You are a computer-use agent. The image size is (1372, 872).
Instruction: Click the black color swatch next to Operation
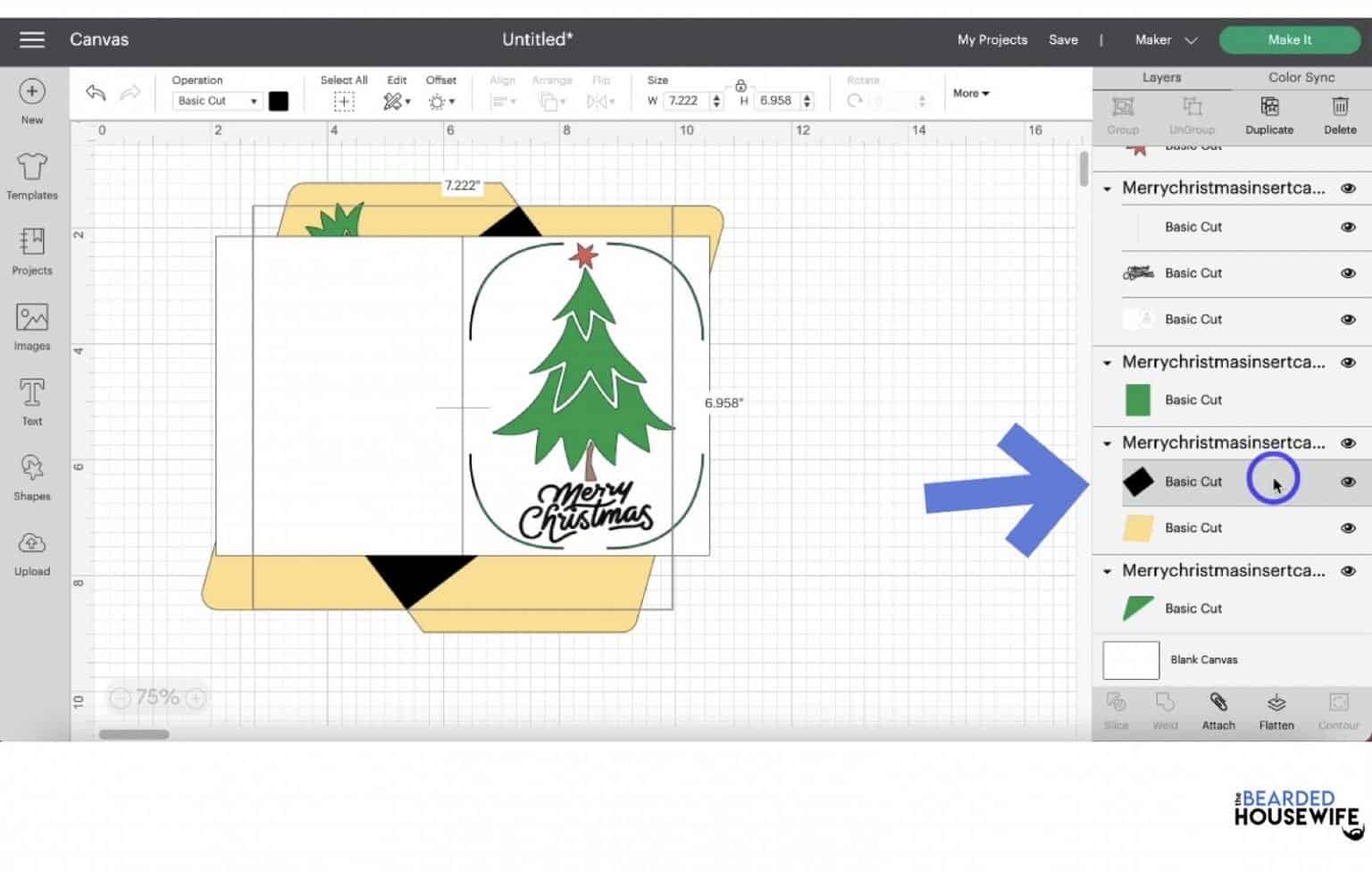click(279, 100)
